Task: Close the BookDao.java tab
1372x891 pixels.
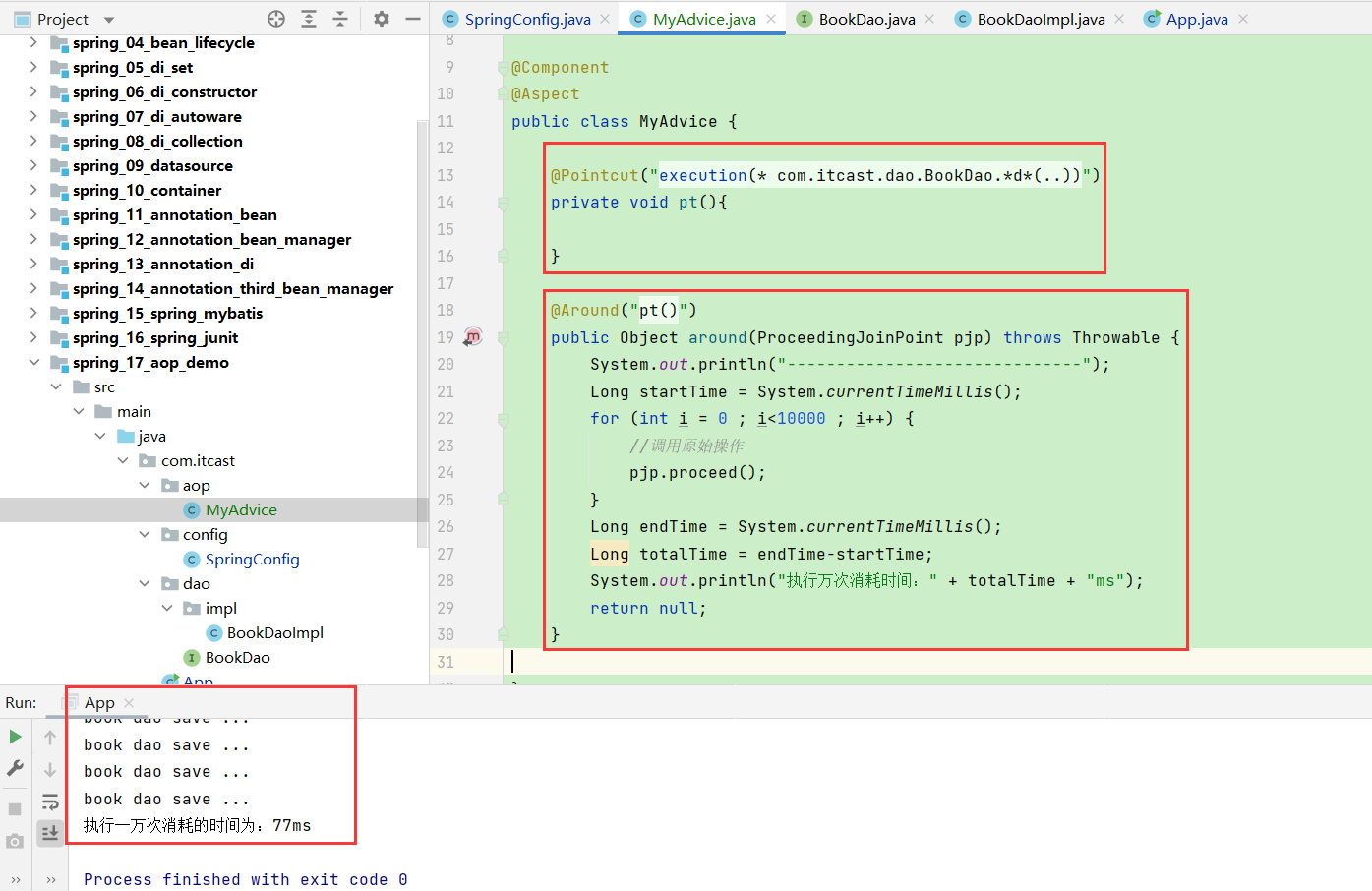Action: (x=929, y=19)
